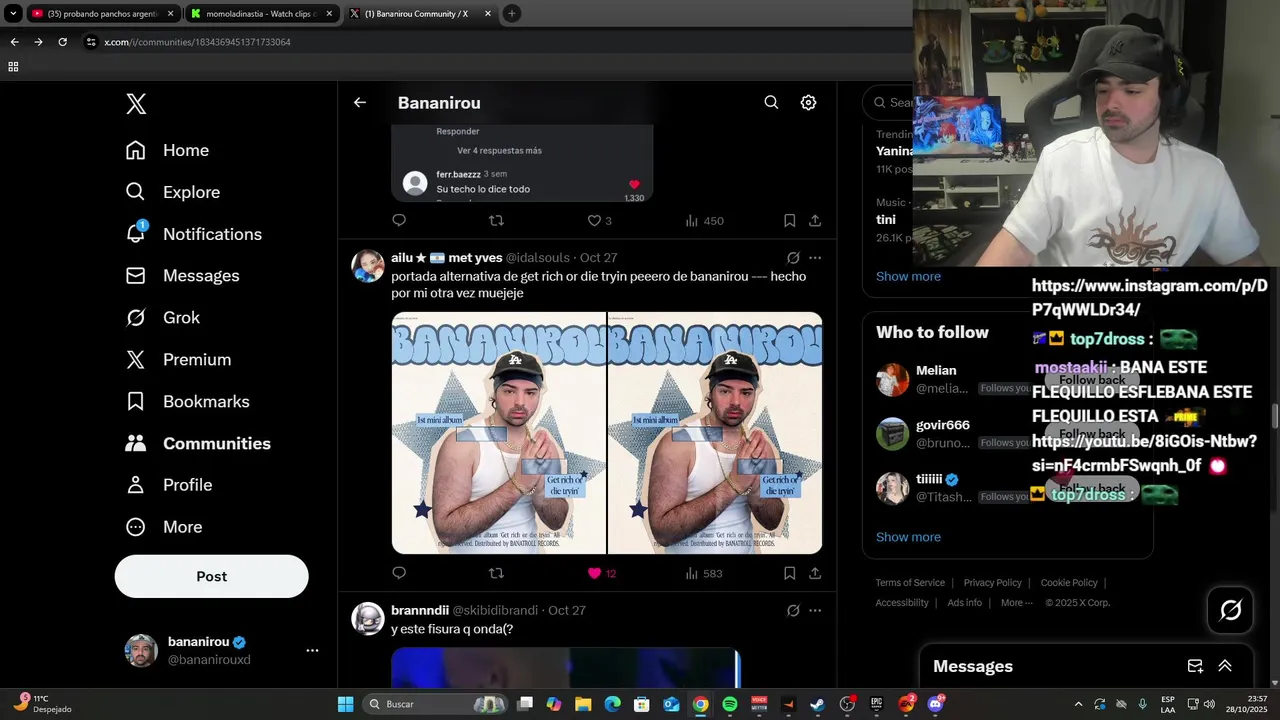
Task: Open Spotify from the taskbar
Action: [x=730, y=704]
